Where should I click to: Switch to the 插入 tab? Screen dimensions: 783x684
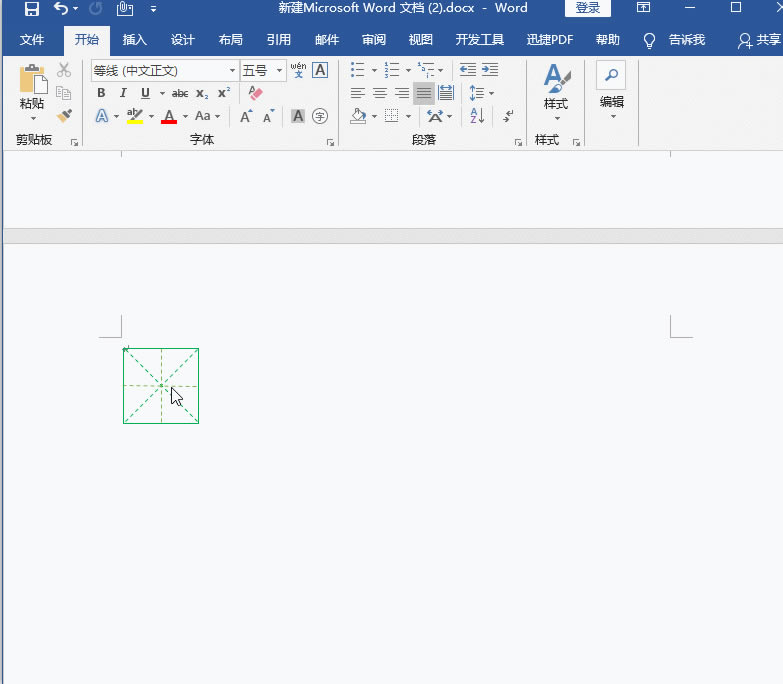[x=134, y=40]
